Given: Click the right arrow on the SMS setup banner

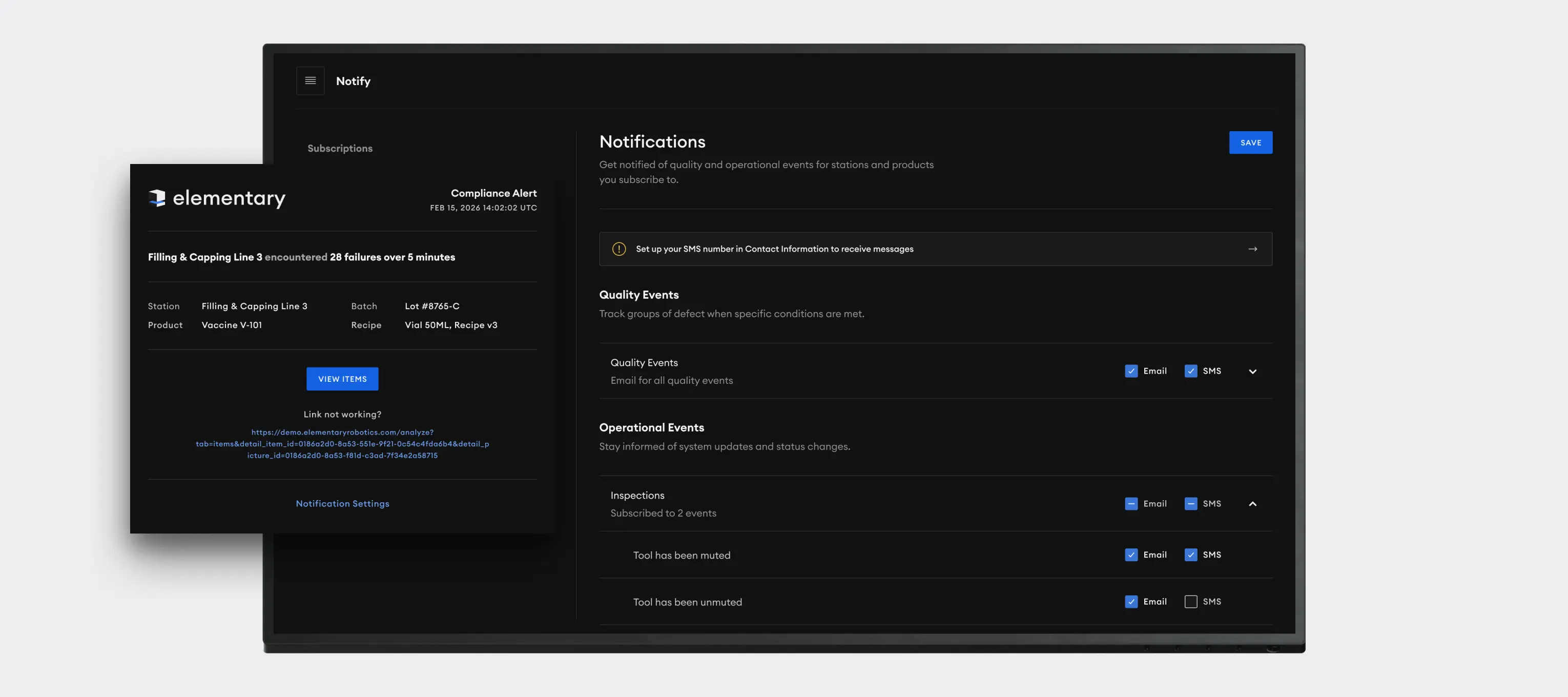Looking at the screenshot, I should point(1253,249).
